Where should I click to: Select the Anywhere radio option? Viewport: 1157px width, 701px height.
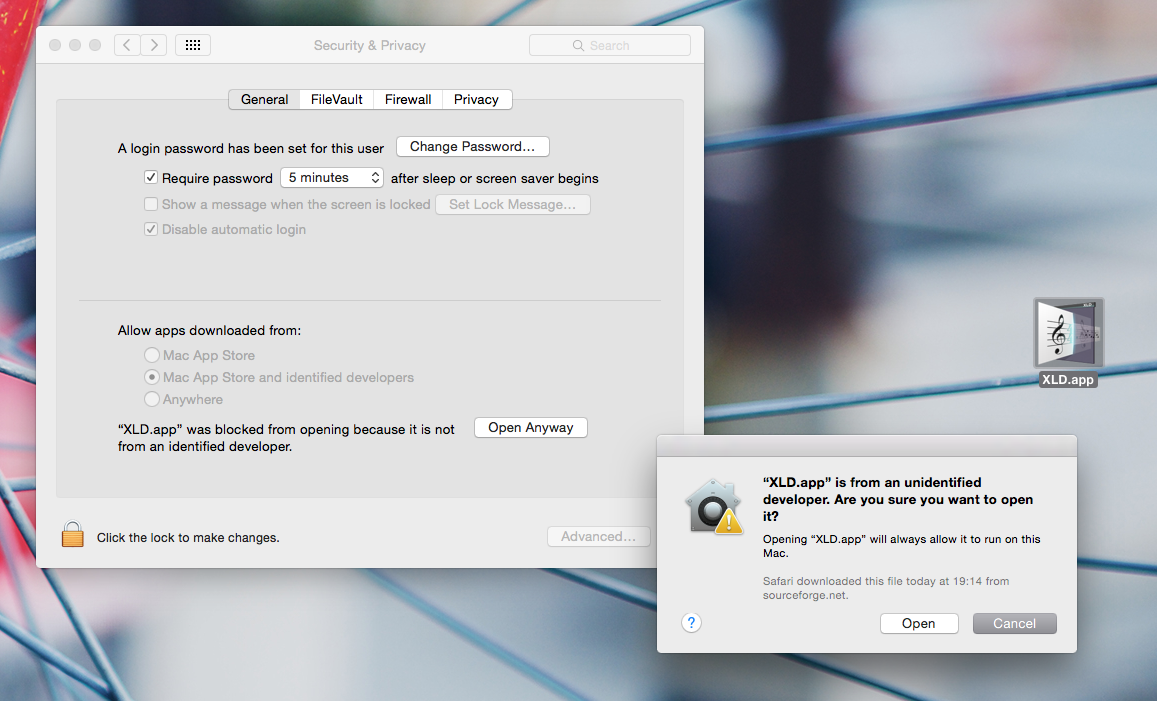pyautogui.click(x=152, y=399)
